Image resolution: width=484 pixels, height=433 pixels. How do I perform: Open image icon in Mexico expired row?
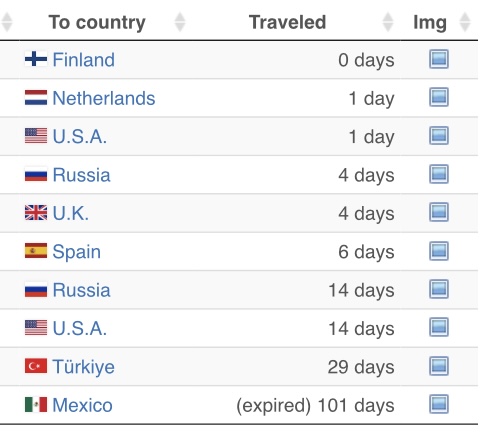[439, 404]
